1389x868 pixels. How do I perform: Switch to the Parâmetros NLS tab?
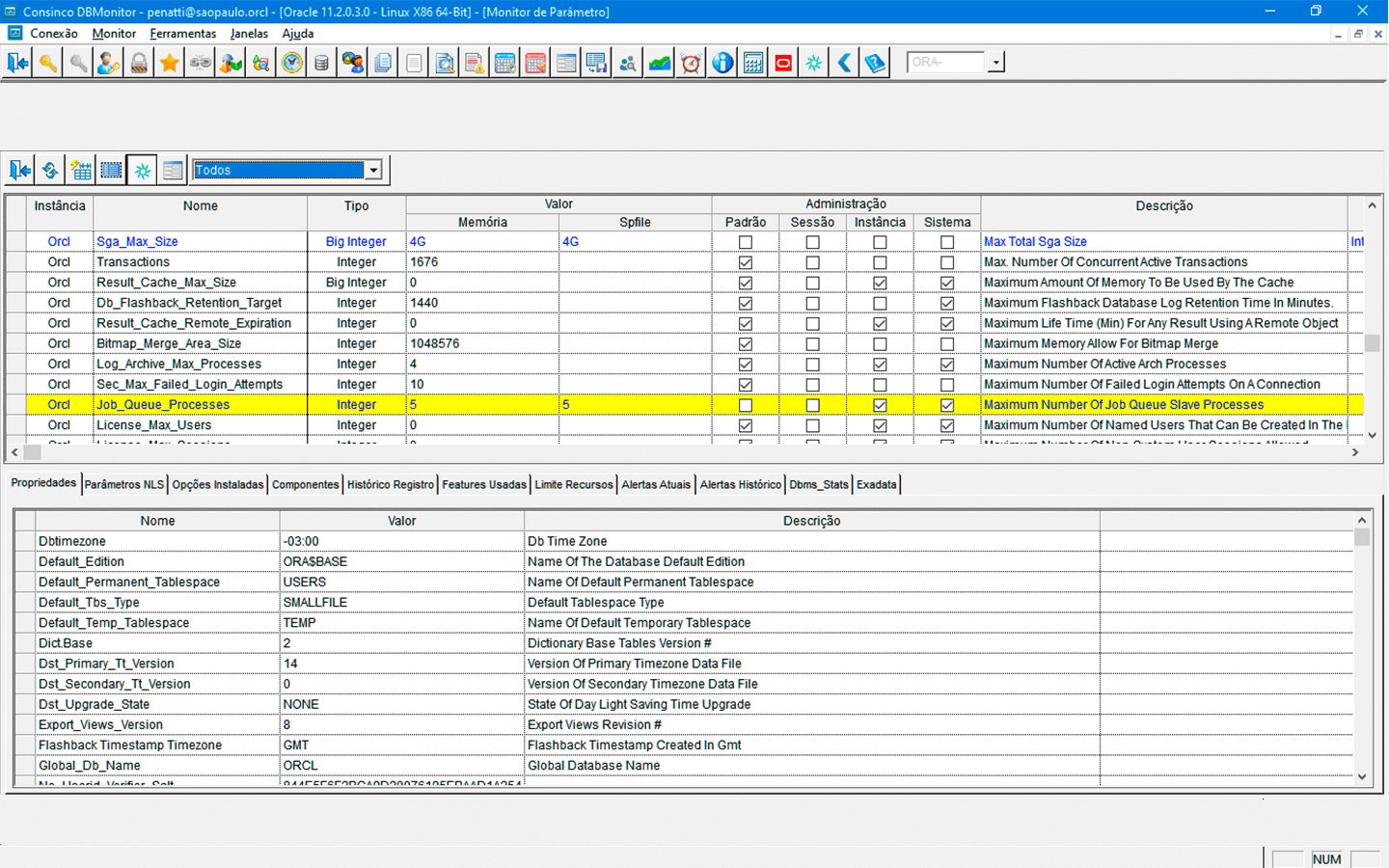click(x=124, y=484)
